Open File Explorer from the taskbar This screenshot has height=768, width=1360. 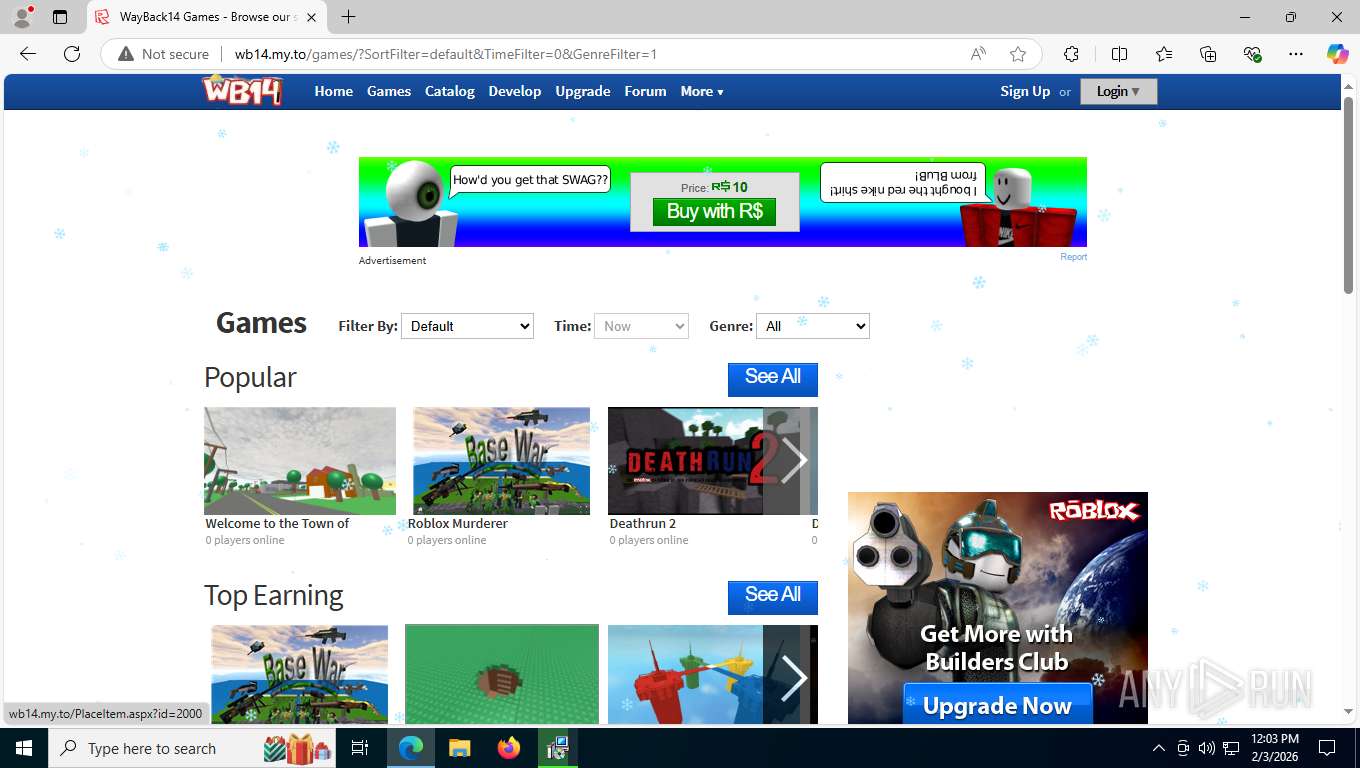[x=459, y=748]
